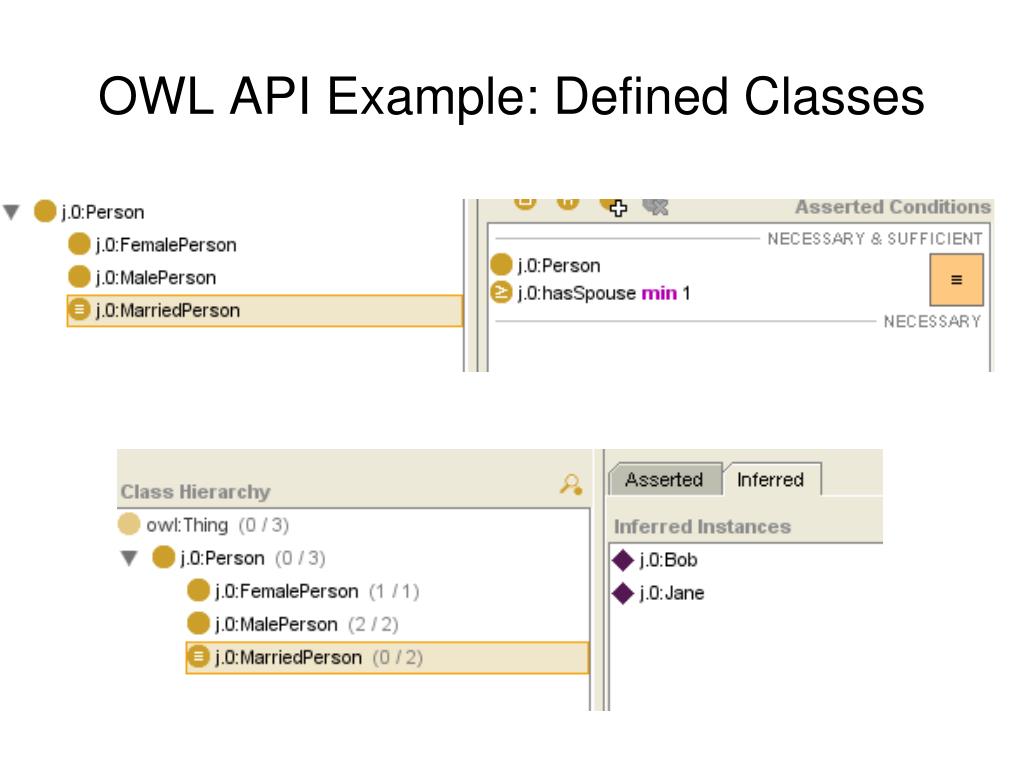Screen dimensions: 1024x768
Task: Collapse the top j.0:Person tree node
Action: [11, 212]
